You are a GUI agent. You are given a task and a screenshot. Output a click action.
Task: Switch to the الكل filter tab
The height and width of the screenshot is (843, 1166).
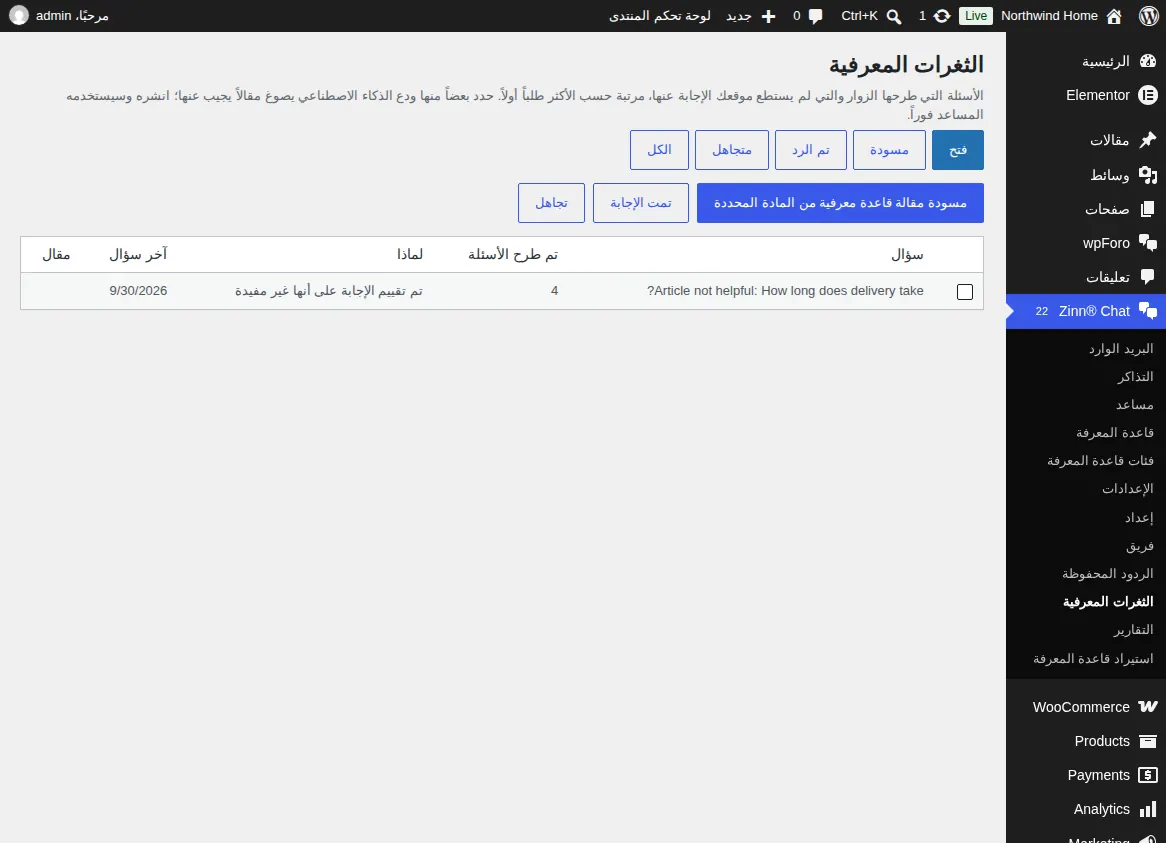pos(659,150)
